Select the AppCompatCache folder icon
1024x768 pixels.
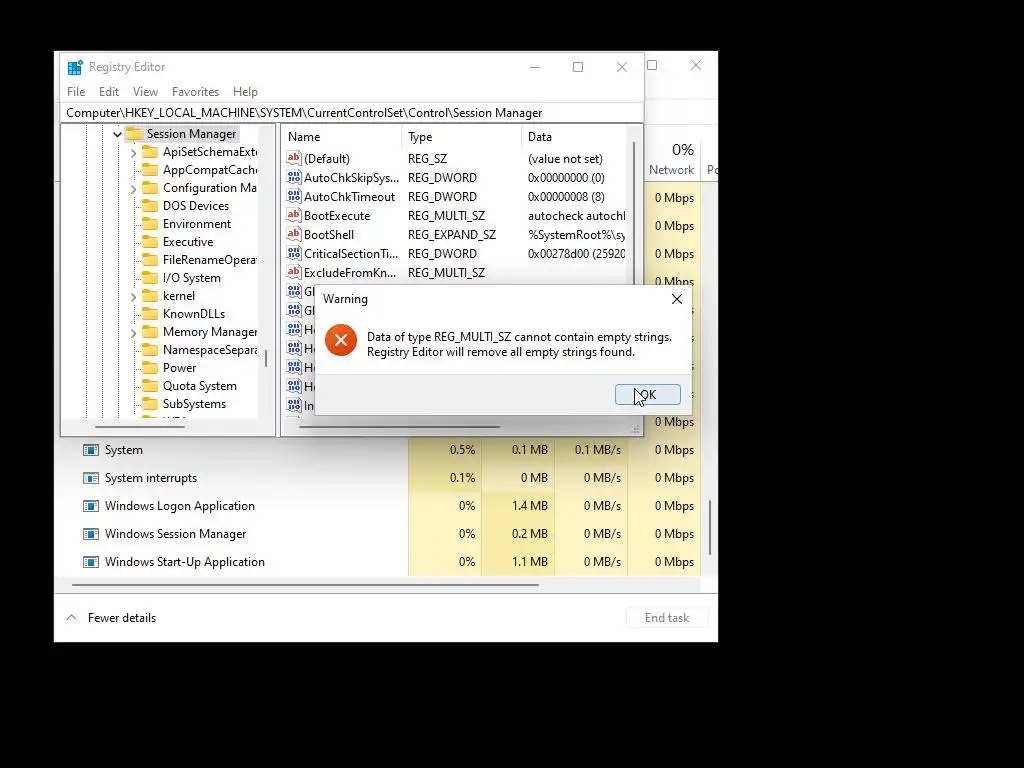(150, 170)
